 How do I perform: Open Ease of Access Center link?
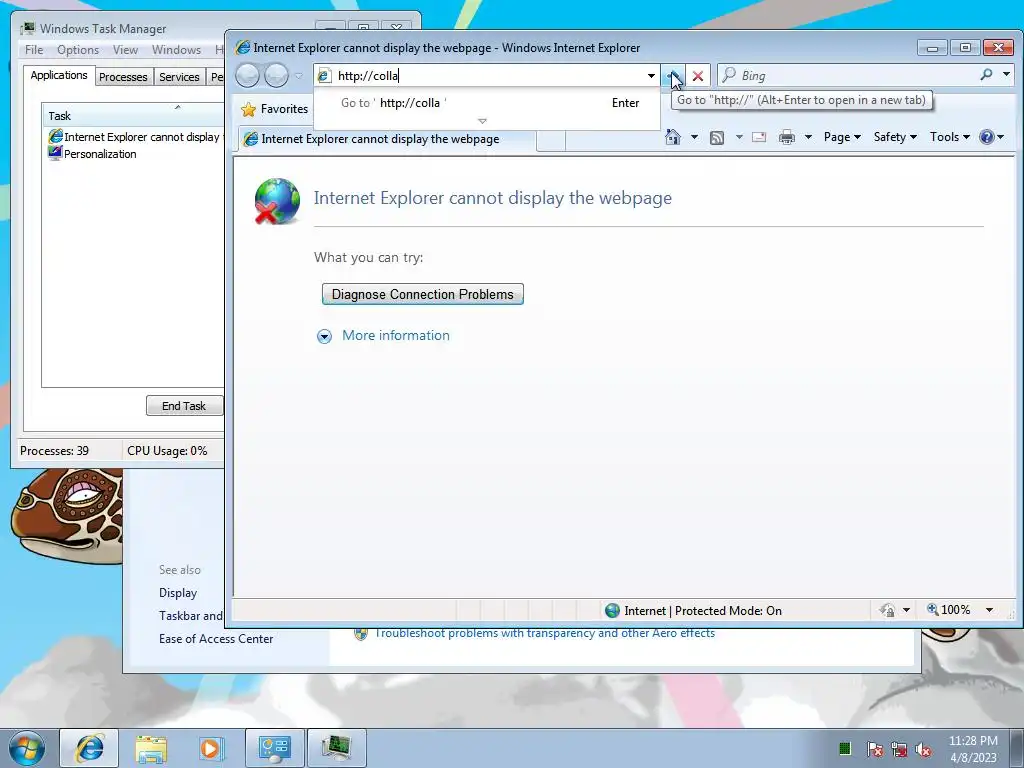point(216,639)
